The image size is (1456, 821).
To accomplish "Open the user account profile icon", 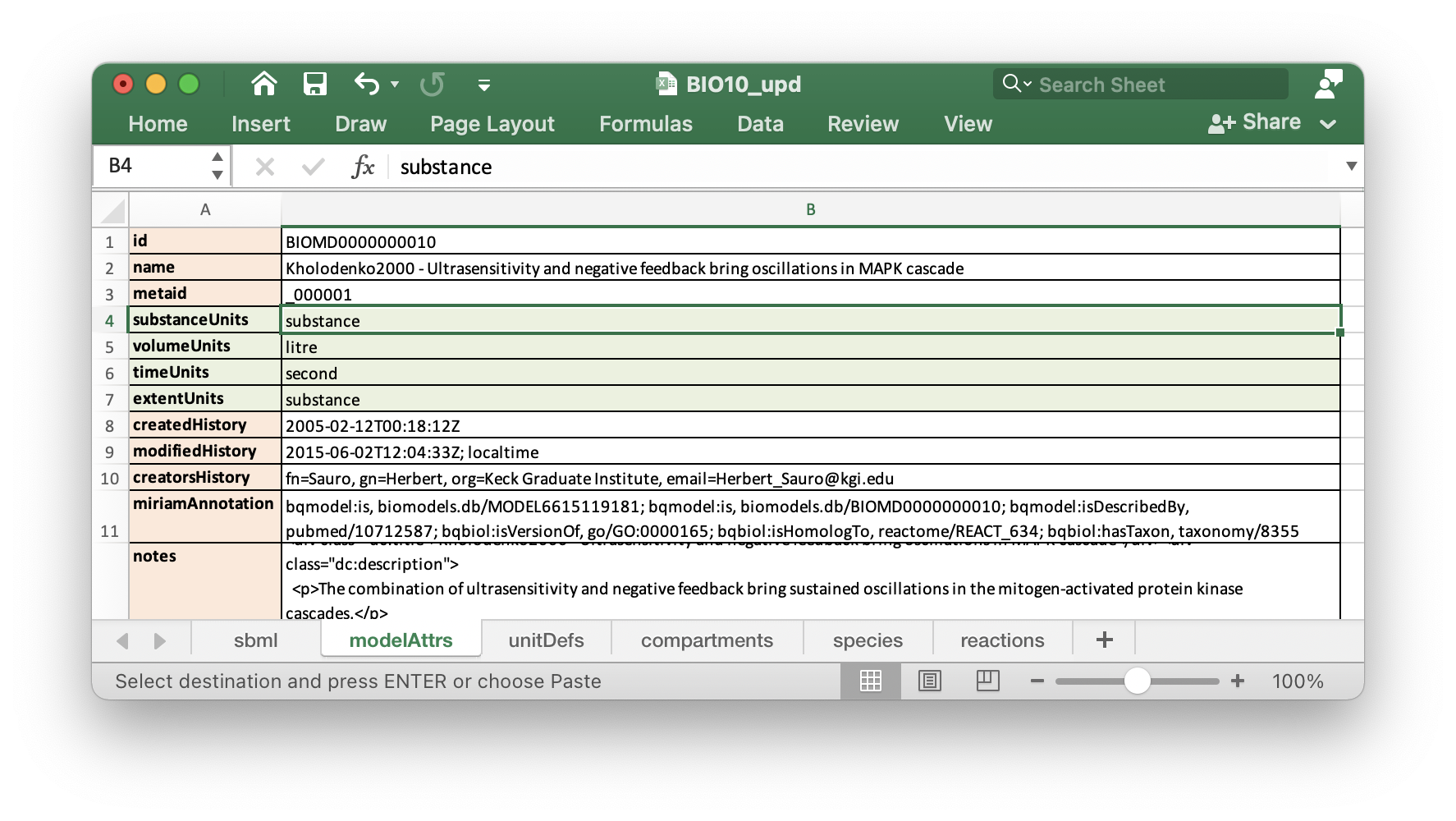I will (x=1328, y=84).
